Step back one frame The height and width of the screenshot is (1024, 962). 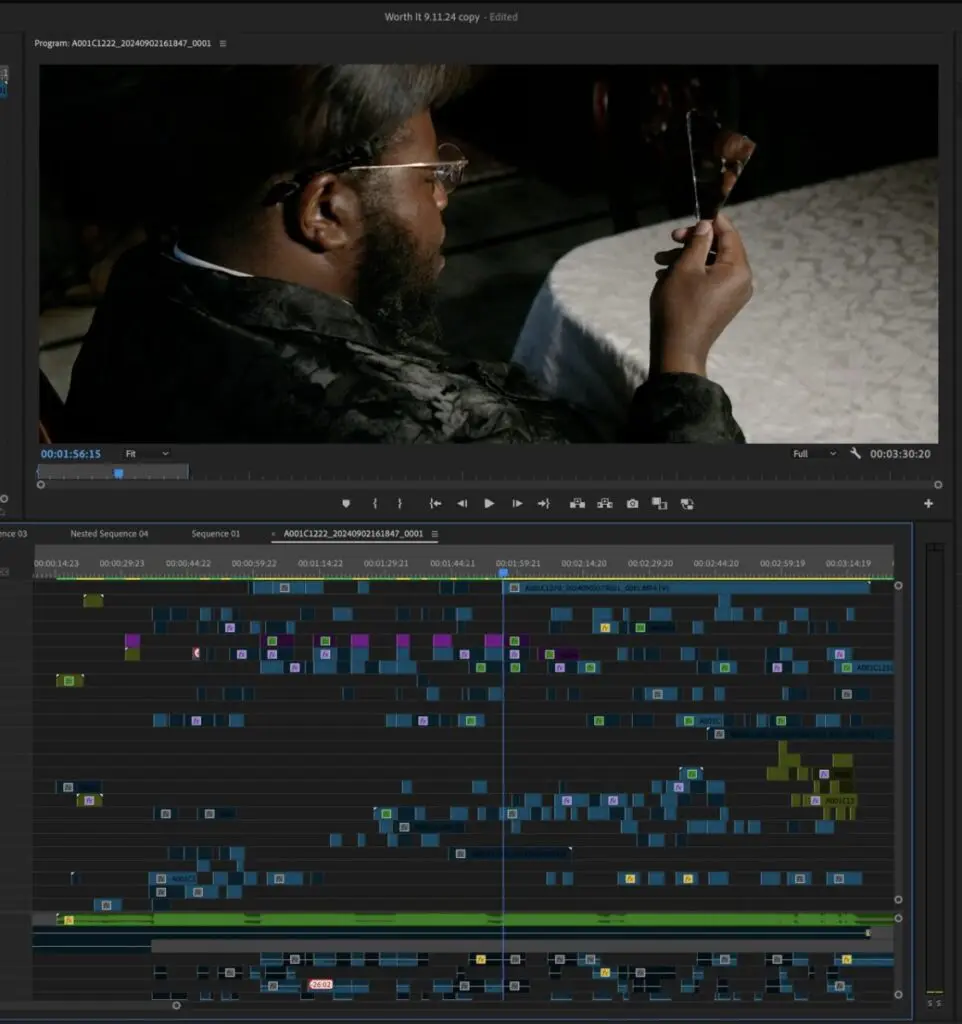click(x=462, y=504)
